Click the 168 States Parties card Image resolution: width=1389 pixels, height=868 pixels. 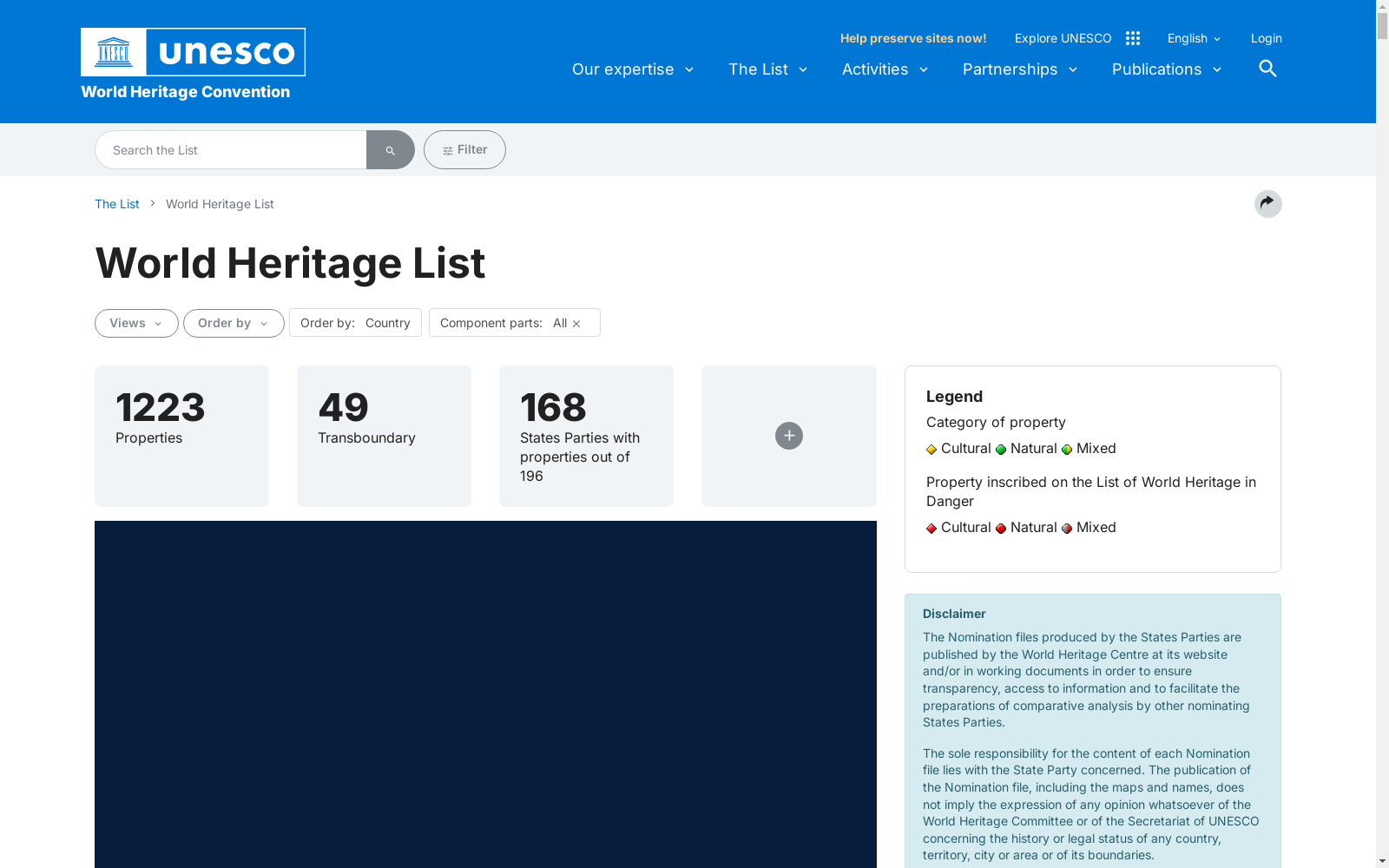tap(586, 436)
